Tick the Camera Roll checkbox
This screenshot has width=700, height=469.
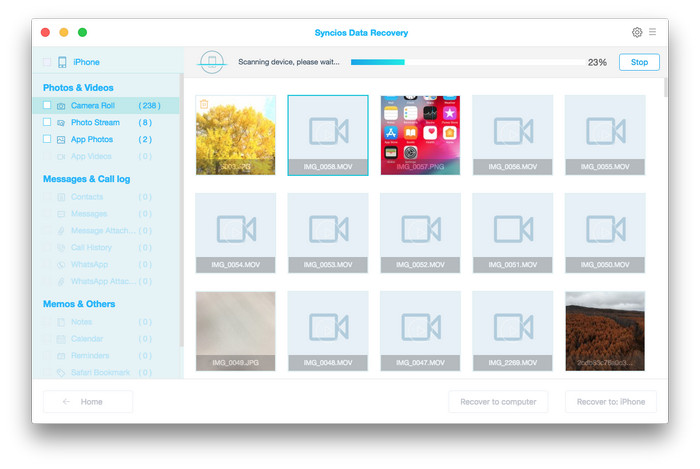47,105
